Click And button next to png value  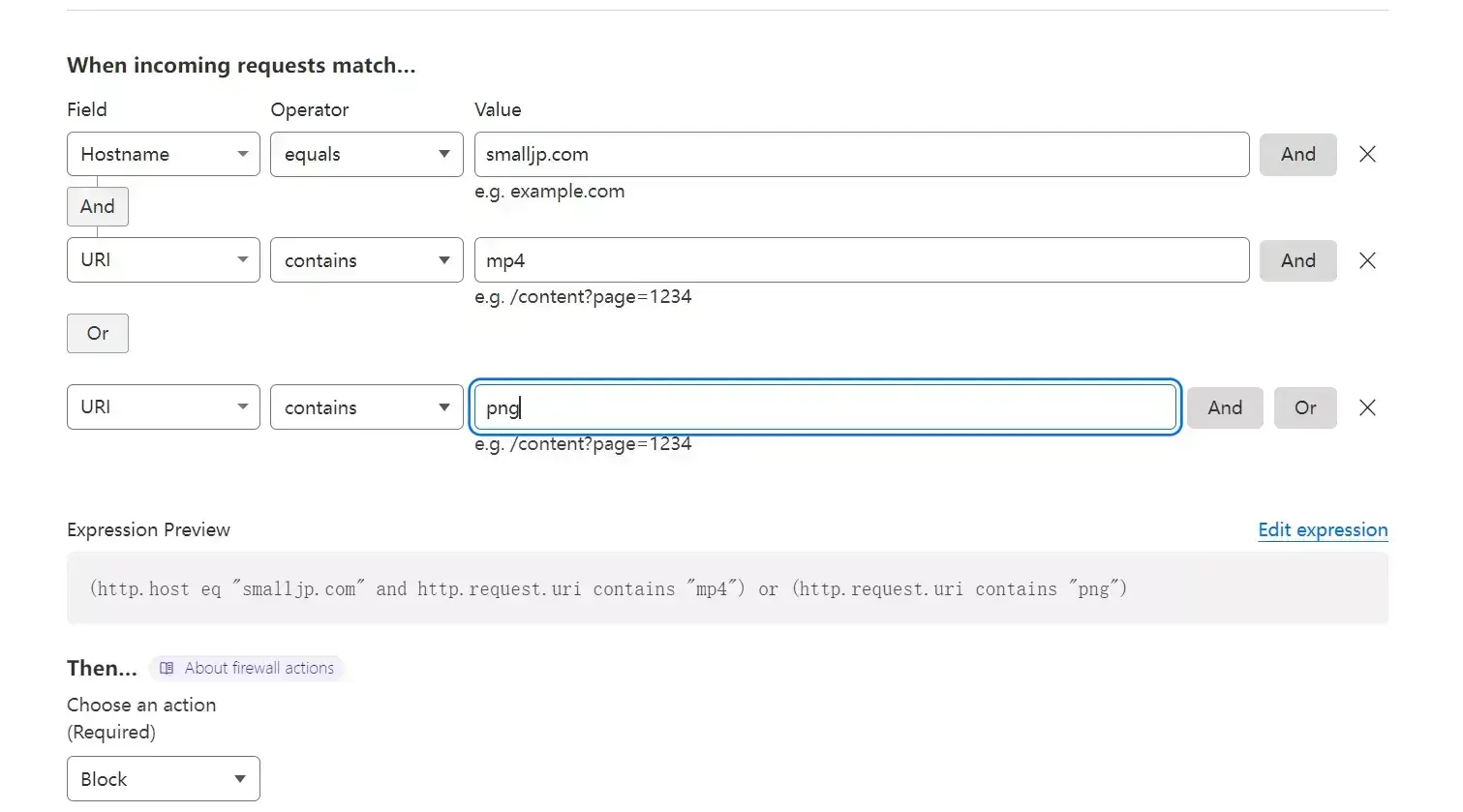click(1225, 407)
